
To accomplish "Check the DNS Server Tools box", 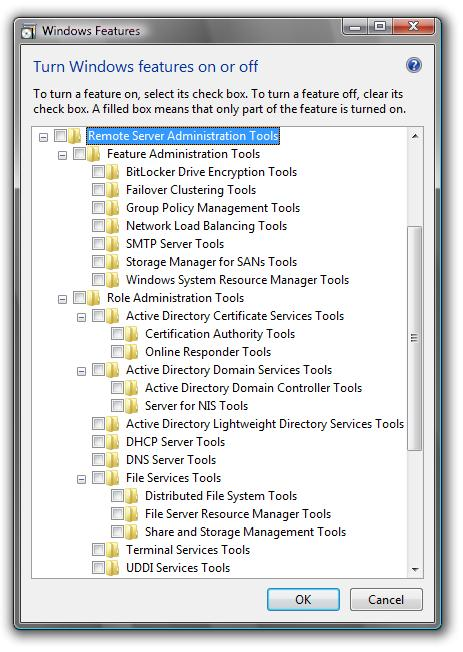I will point(98,459).
